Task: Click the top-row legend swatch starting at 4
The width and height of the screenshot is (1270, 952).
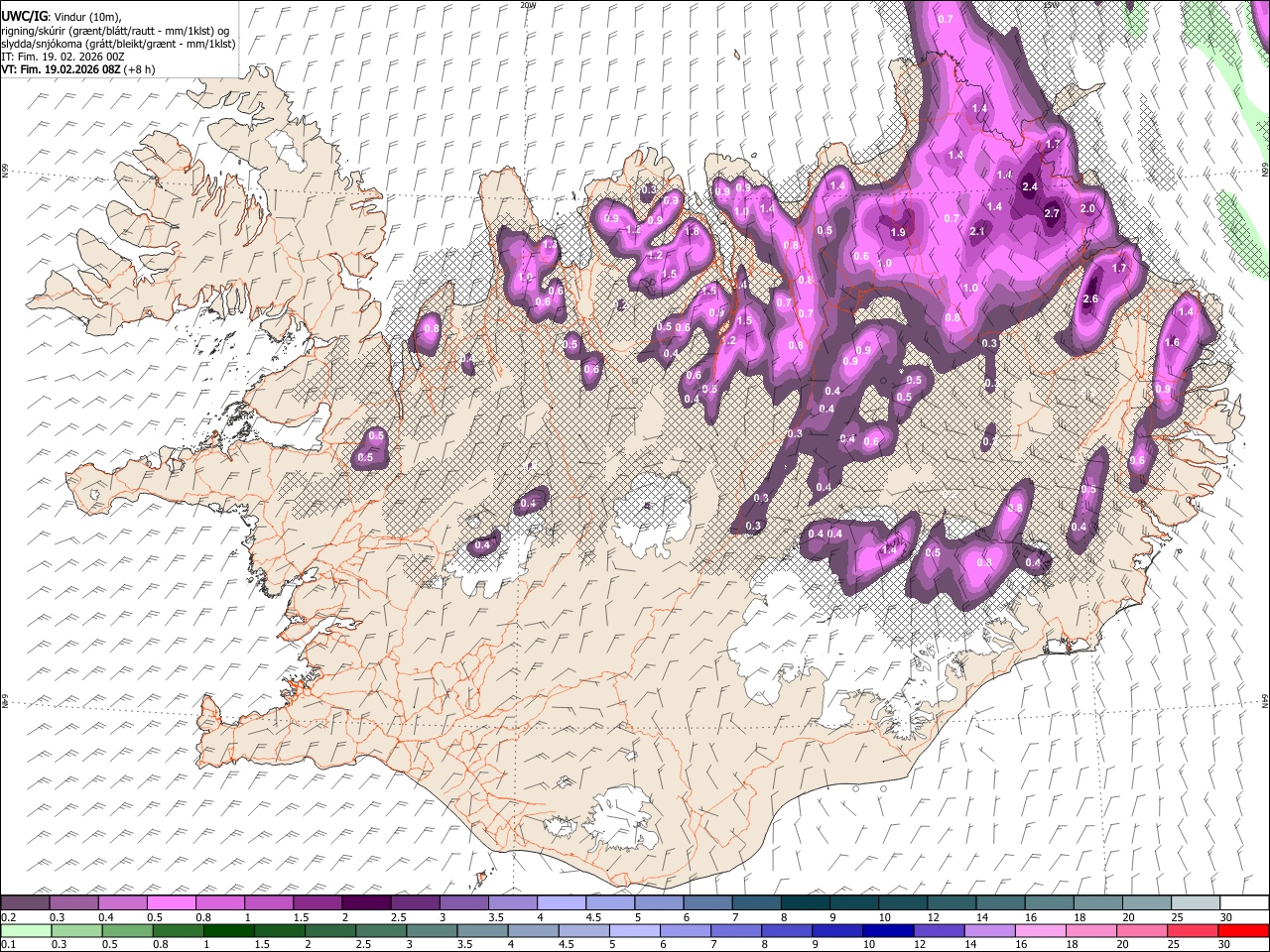Action: pyautogui.click(x=561, y=902)
